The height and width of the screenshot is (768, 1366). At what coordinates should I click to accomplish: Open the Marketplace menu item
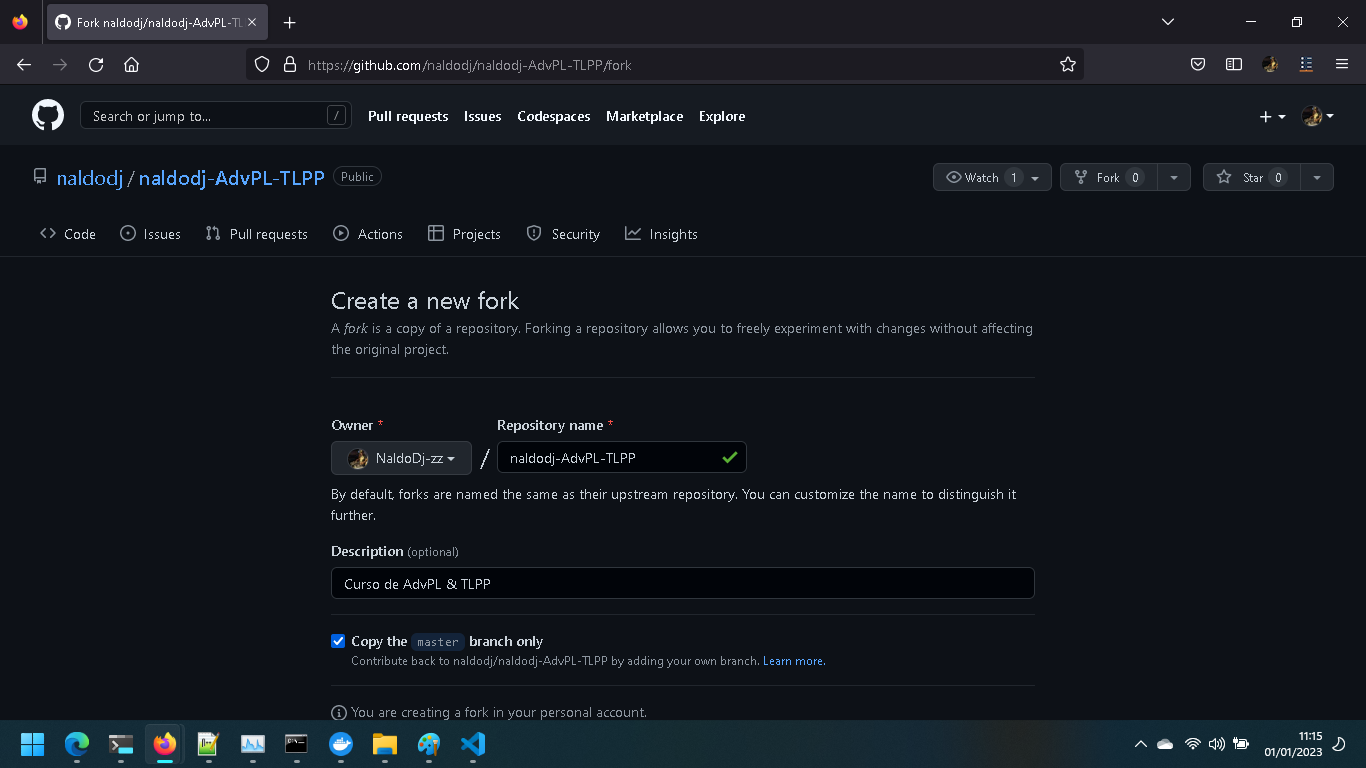[x=644, y=116]
